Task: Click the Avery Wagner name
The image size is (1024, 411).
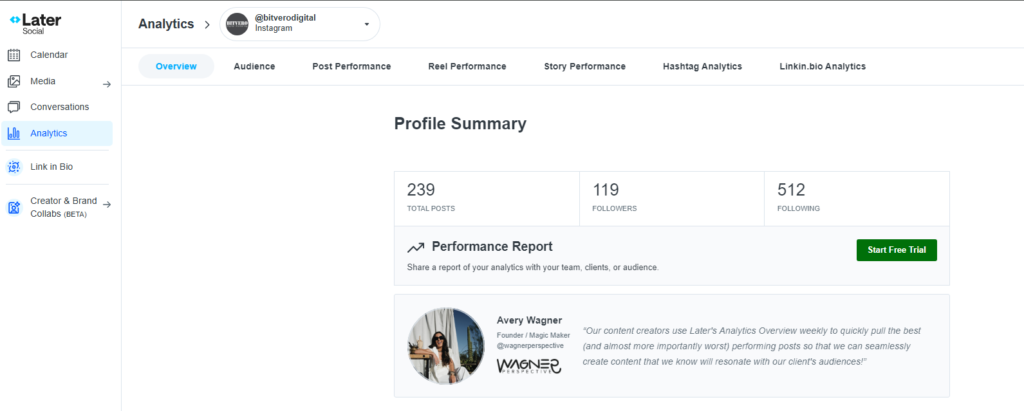Action: 529,320
